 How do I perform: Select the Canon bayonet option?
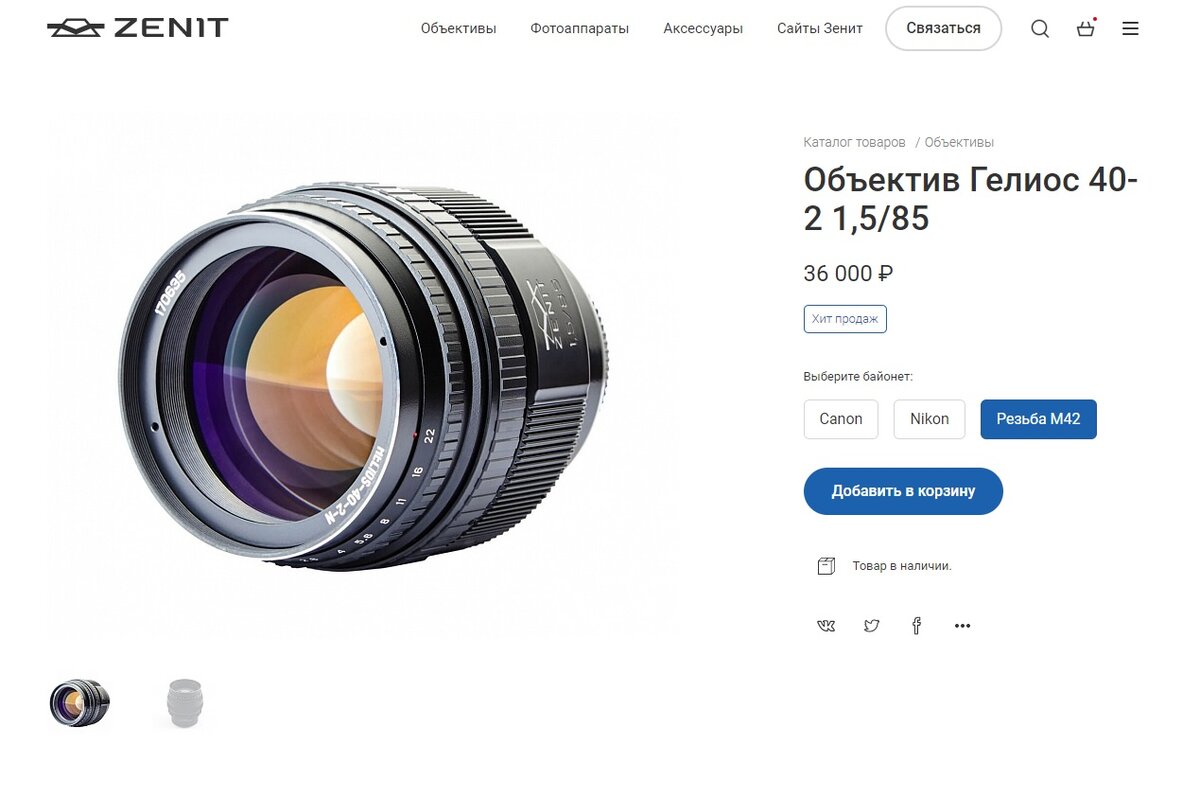click(x=840, y=419)
